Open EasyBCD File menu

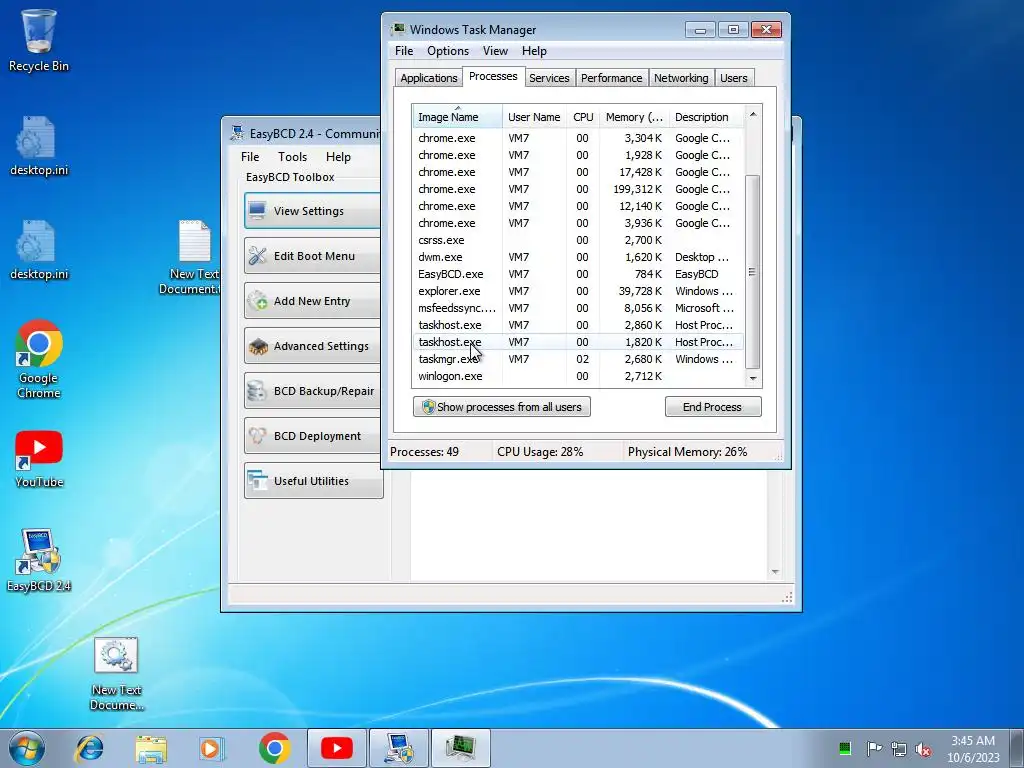tap(249, 157)
